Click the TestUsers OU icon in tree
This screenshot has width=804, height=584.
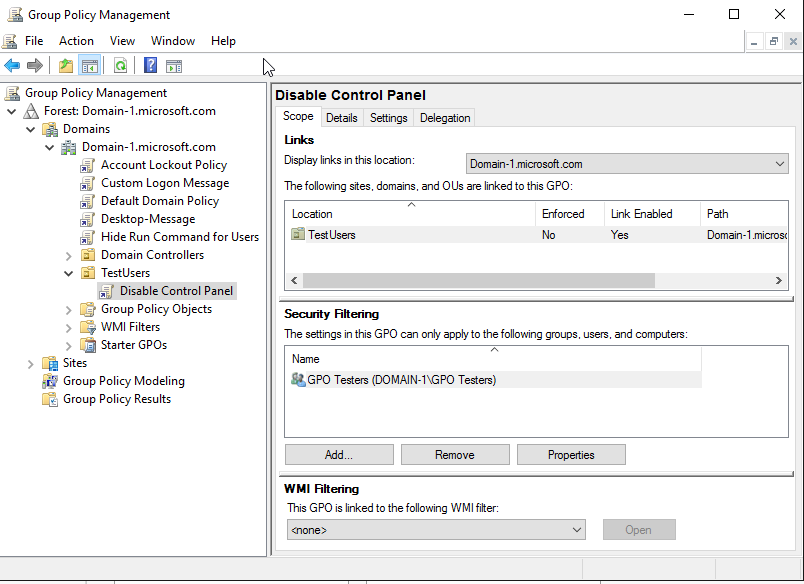pyautogui.click(x=88, y=273)
